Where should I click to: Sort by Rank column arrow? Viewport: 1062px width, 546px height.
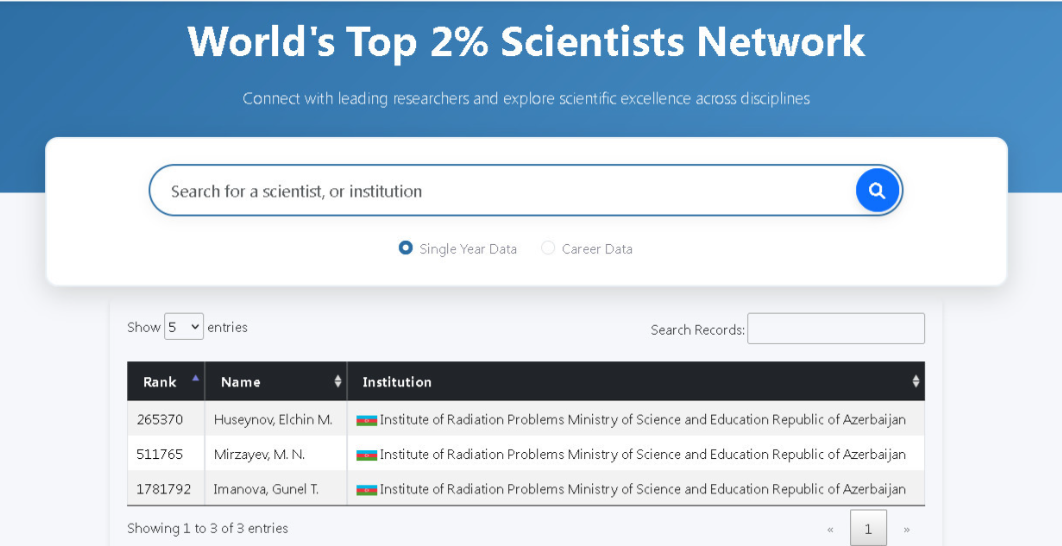195,379
